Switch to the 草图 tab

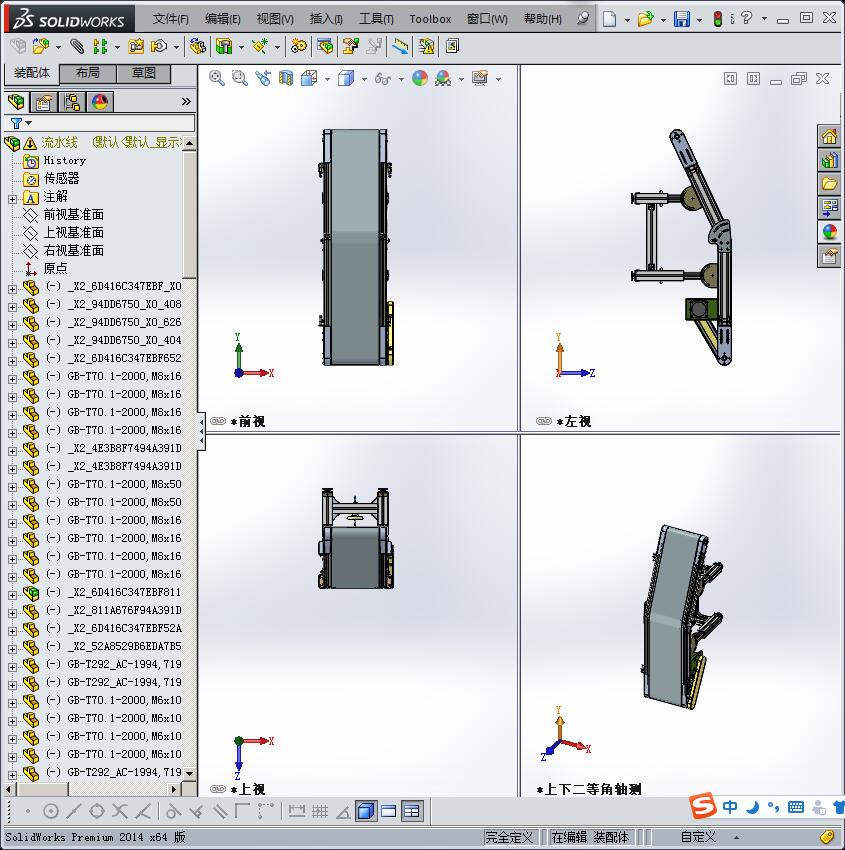coord(144,73)
